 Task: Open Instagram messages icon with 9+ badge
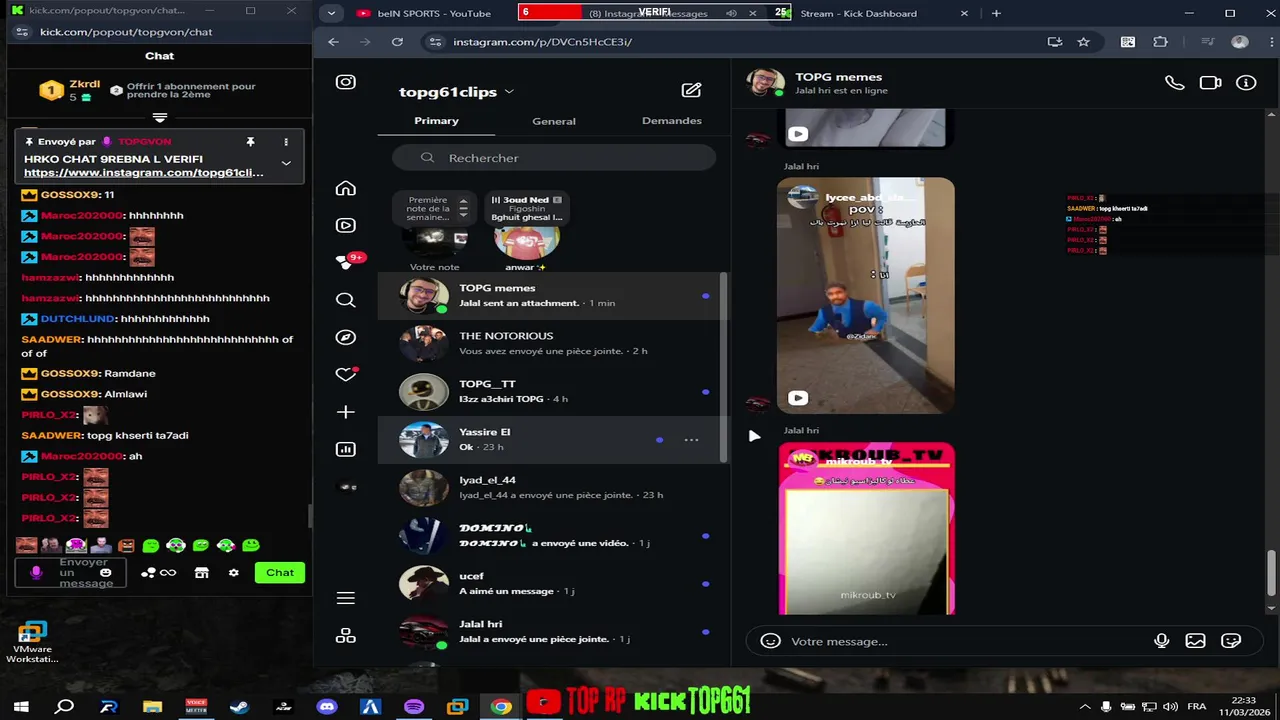click(346, 261)
